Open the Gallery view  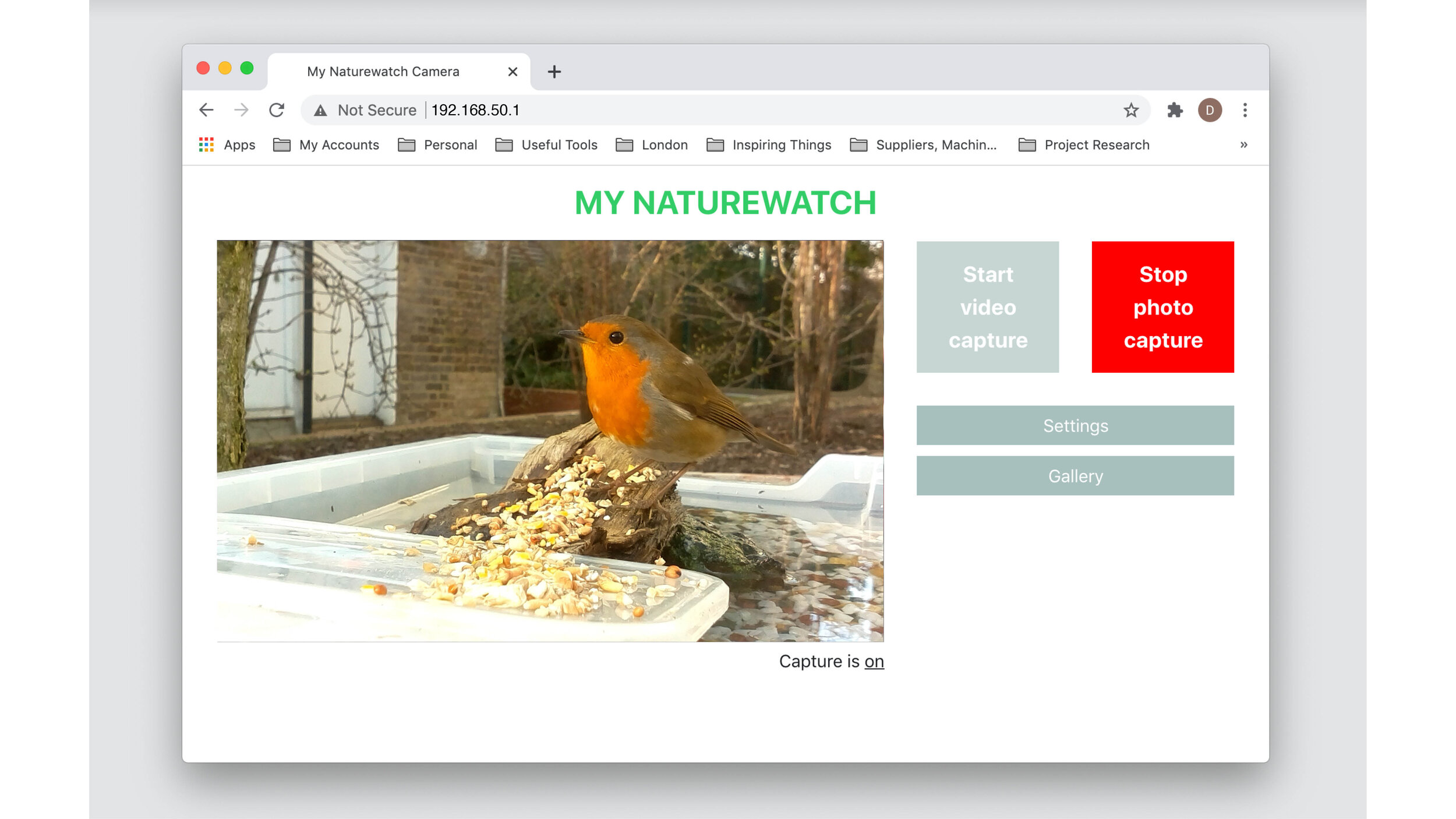tap(1075, 476)
